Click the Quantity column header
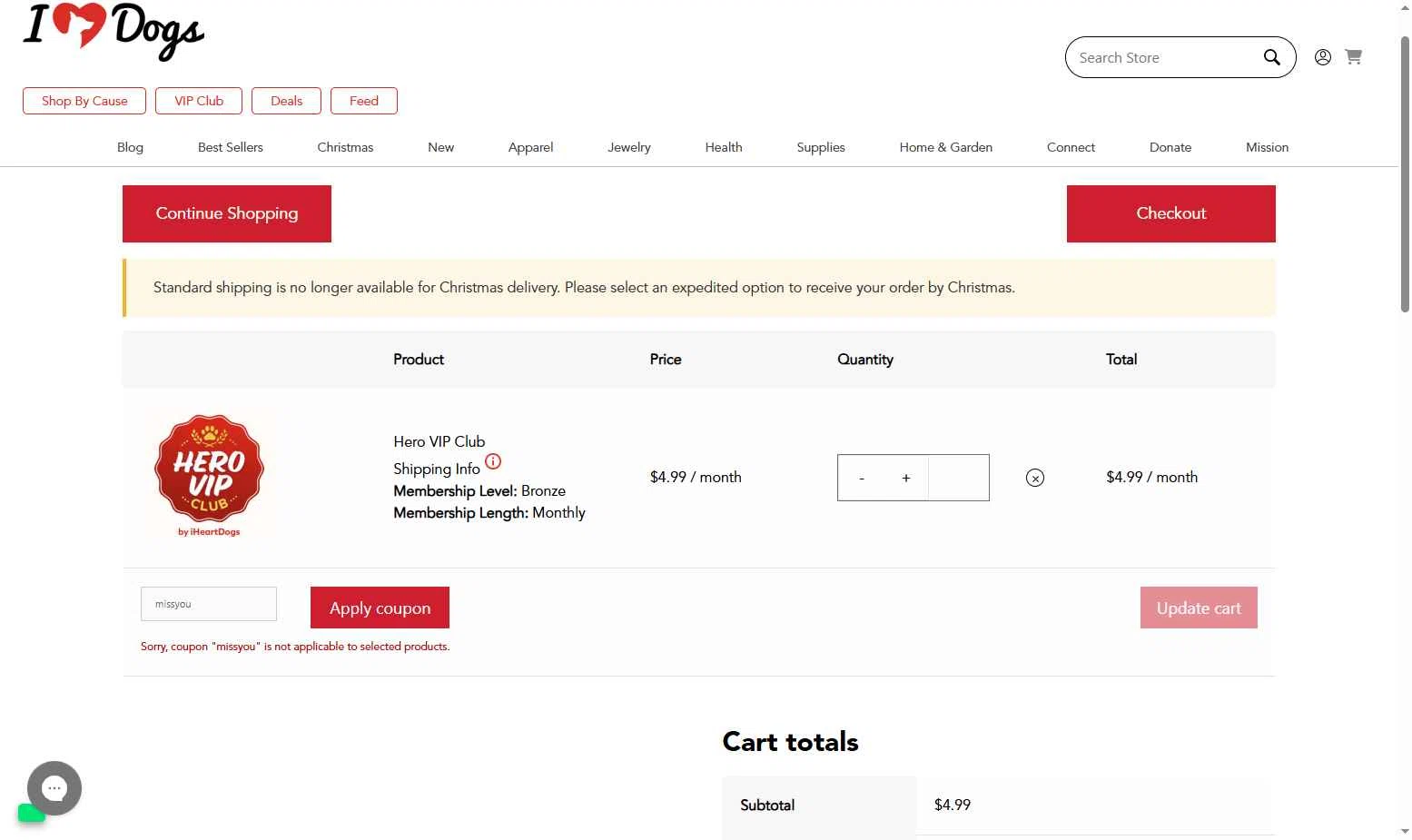Viewport: 1412px width, 840px height. coord(865,360)
